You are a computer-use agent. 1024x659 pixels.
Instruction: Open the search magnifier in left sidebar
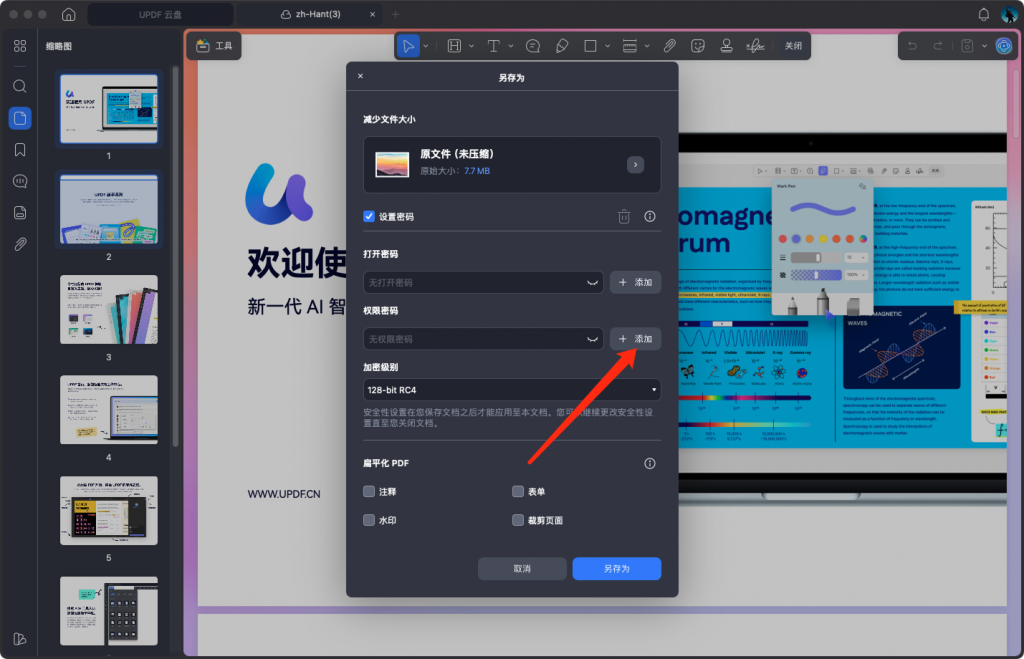[x=20, y=86]
